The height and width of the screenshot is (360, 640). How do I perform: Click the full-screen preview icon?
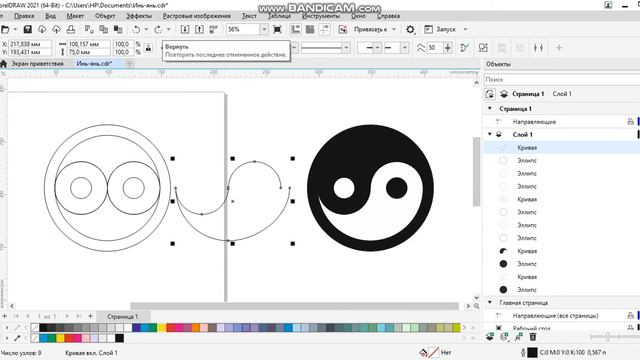tap(277, 29)
